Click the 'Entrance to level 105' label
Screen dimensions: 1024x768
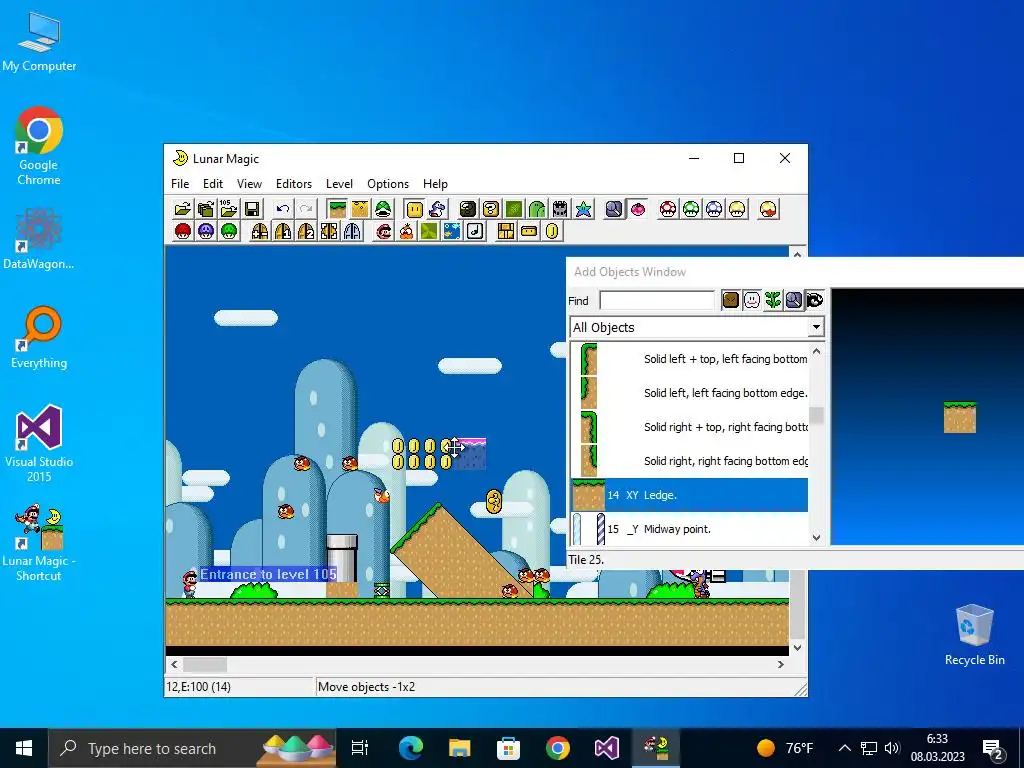coord(268,575)
